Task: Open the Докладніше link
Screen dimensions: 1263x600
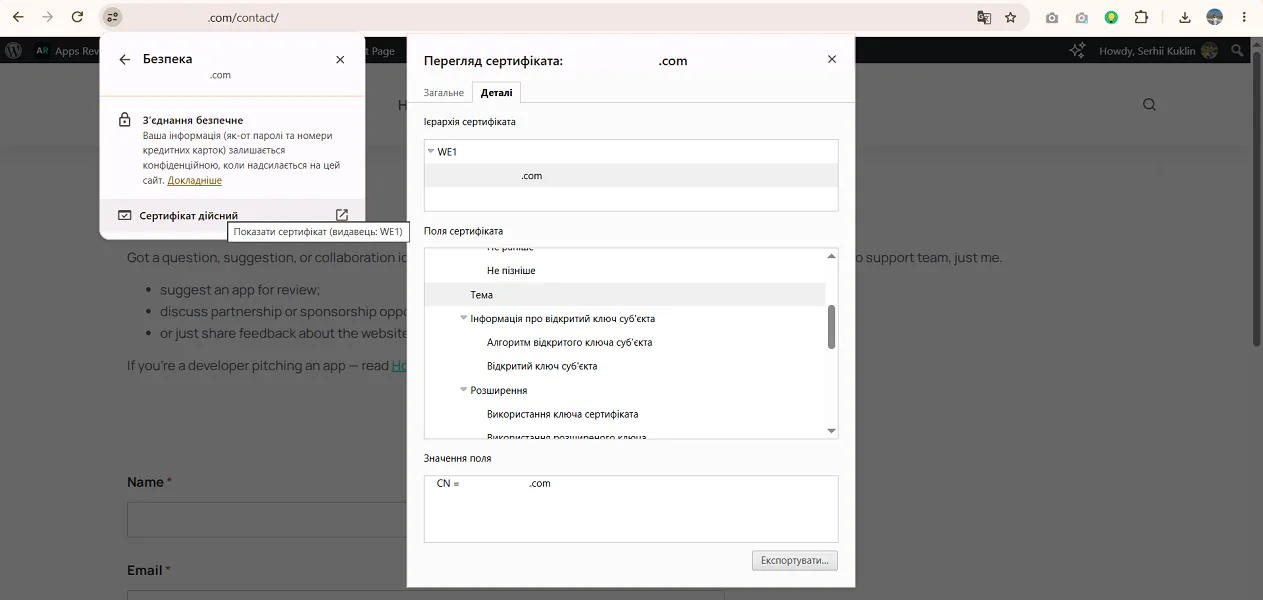Action: [195, 181]
